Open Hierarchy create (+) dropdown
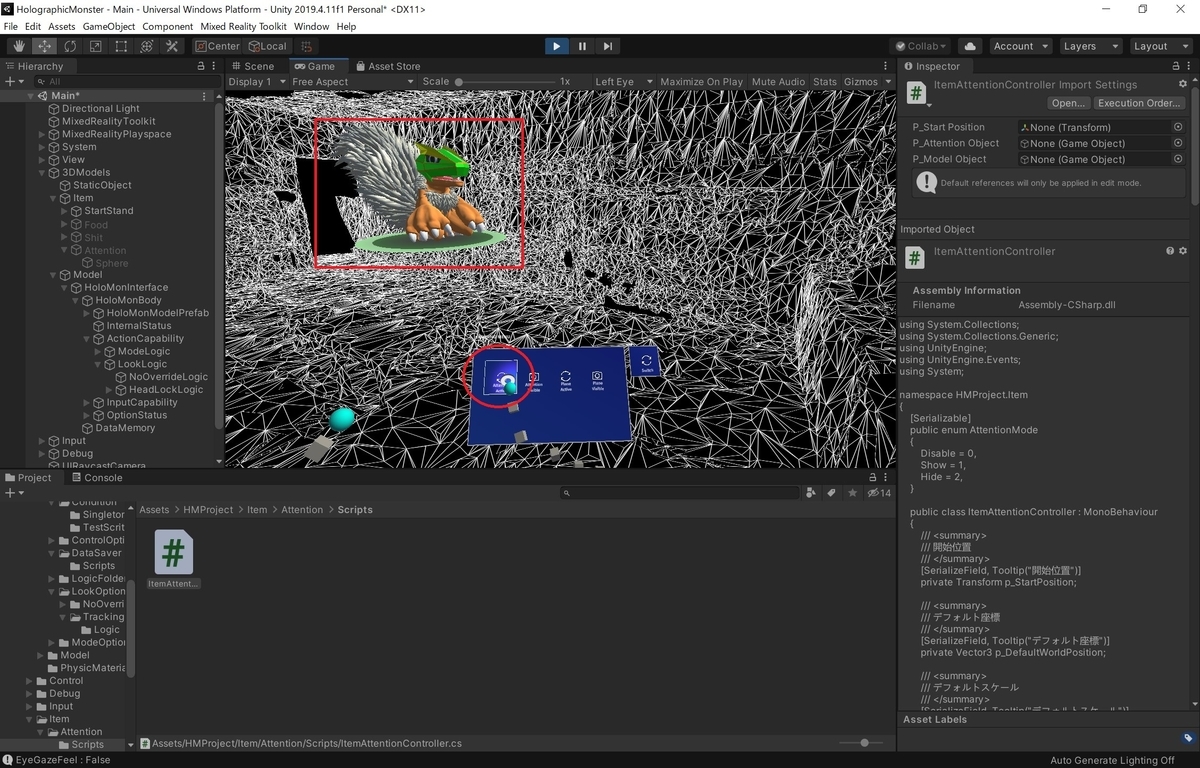1200x768 pixels. 13,81
